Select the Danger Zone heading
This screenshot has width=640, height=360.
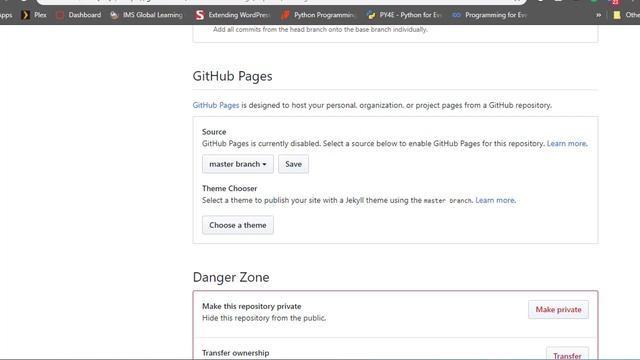(231, 277)
